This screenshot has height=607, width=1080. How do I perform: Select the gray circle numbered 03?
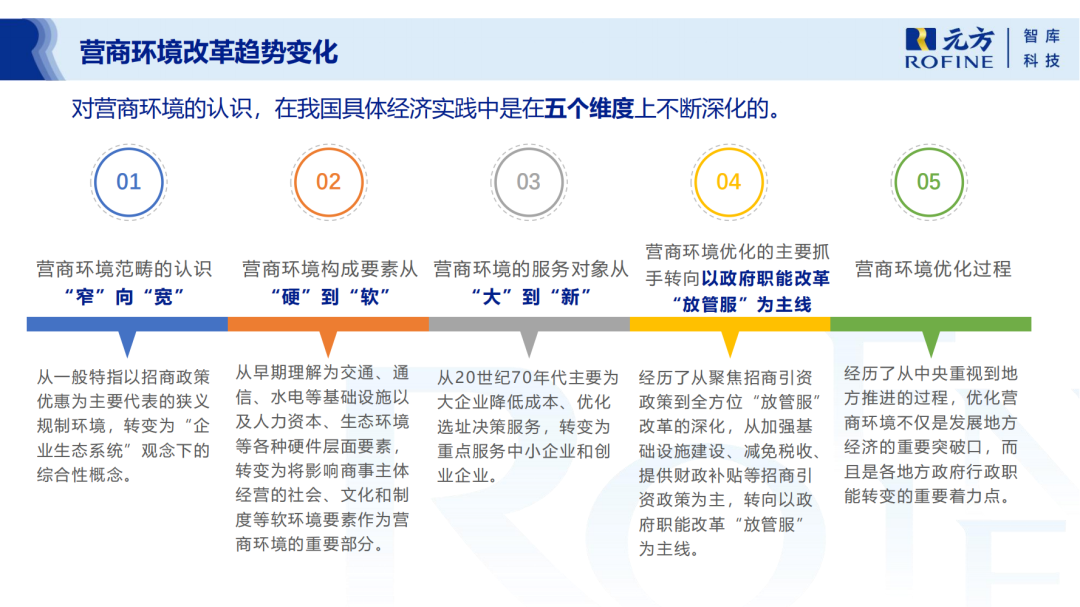pyautogui.click(x=528, y=182)
